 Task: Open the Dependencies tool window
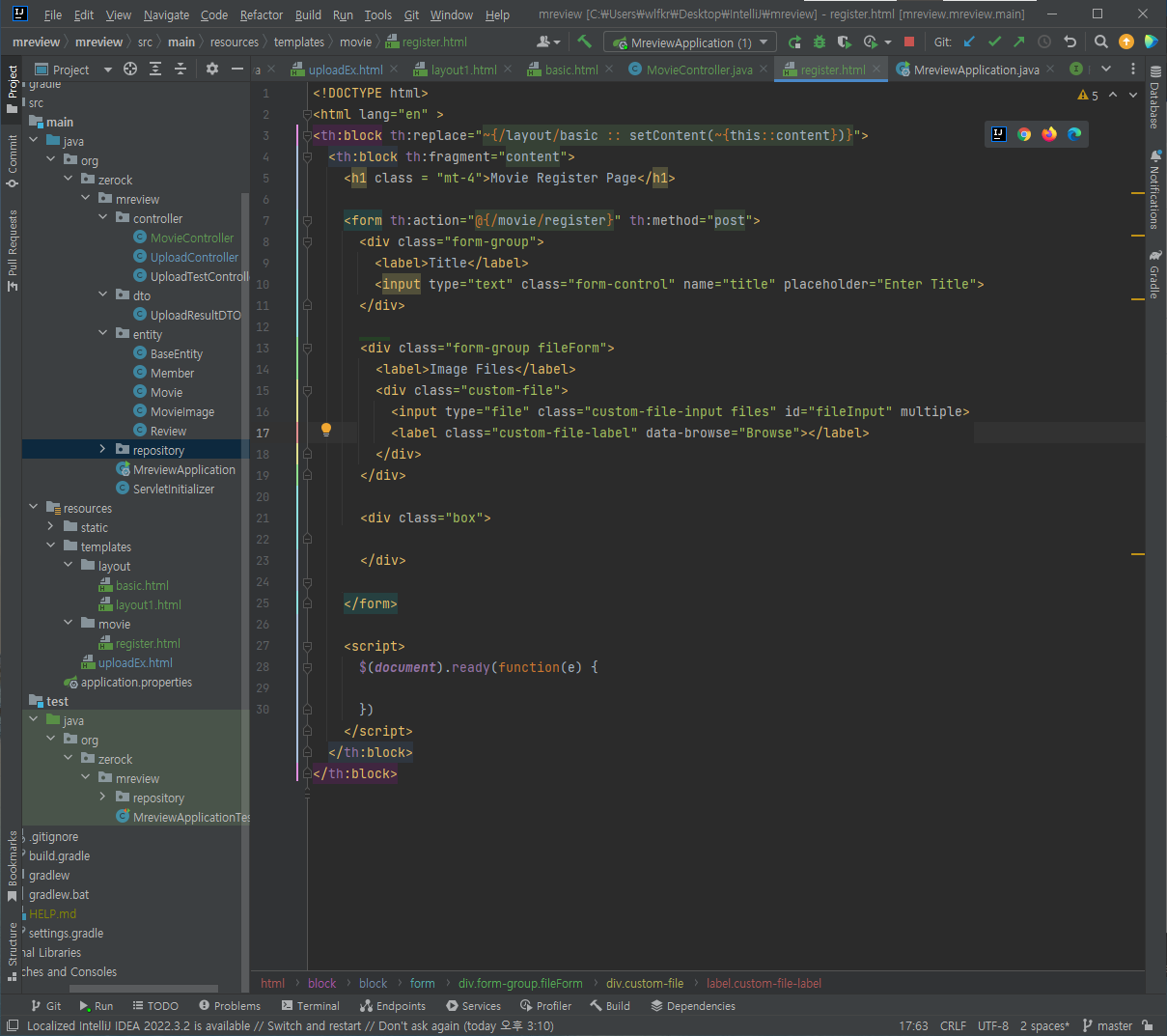[693, 1005]
